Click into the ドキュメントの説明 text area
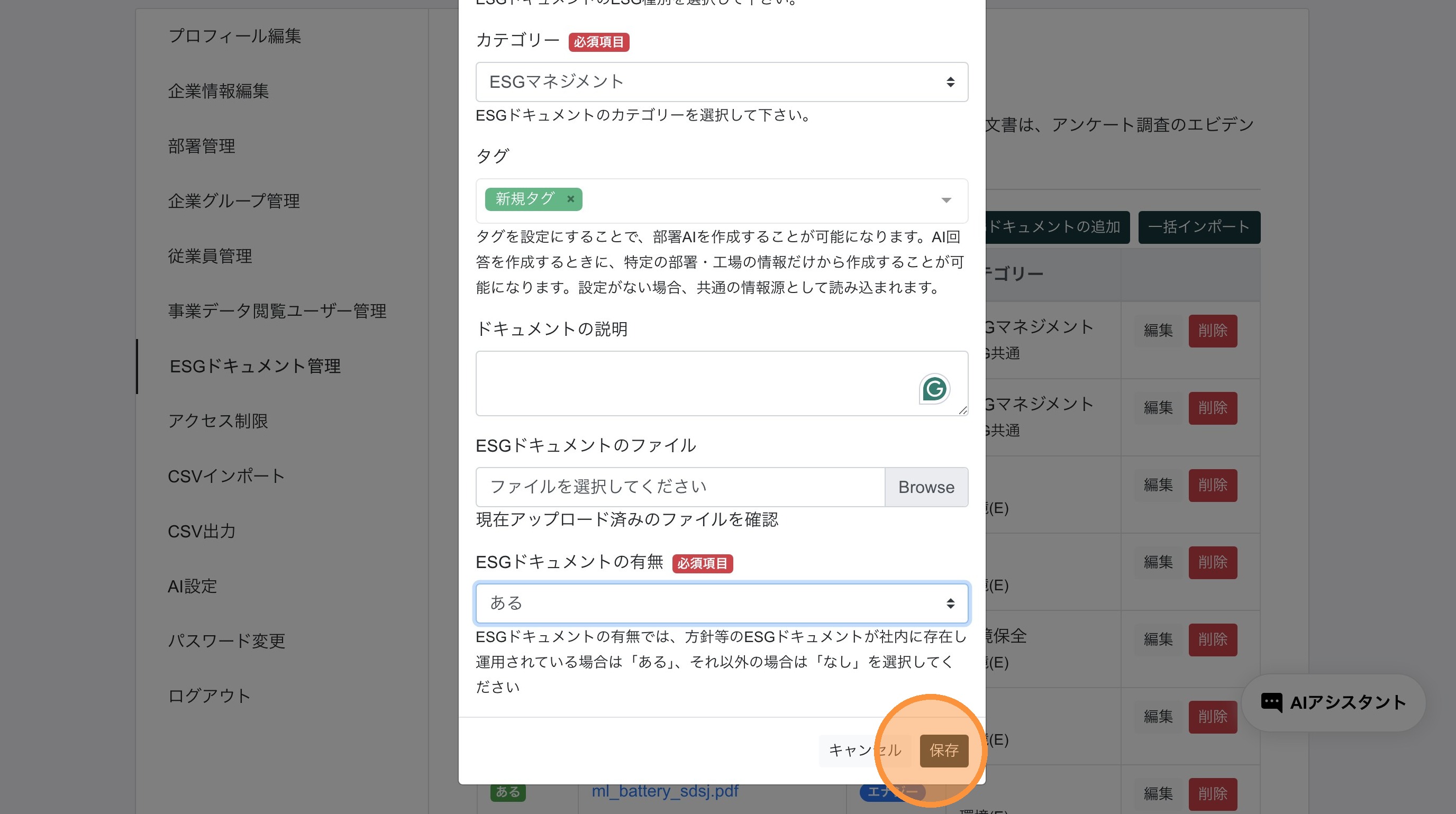Screen dimensions: 1456x814 tap(695, 383)
